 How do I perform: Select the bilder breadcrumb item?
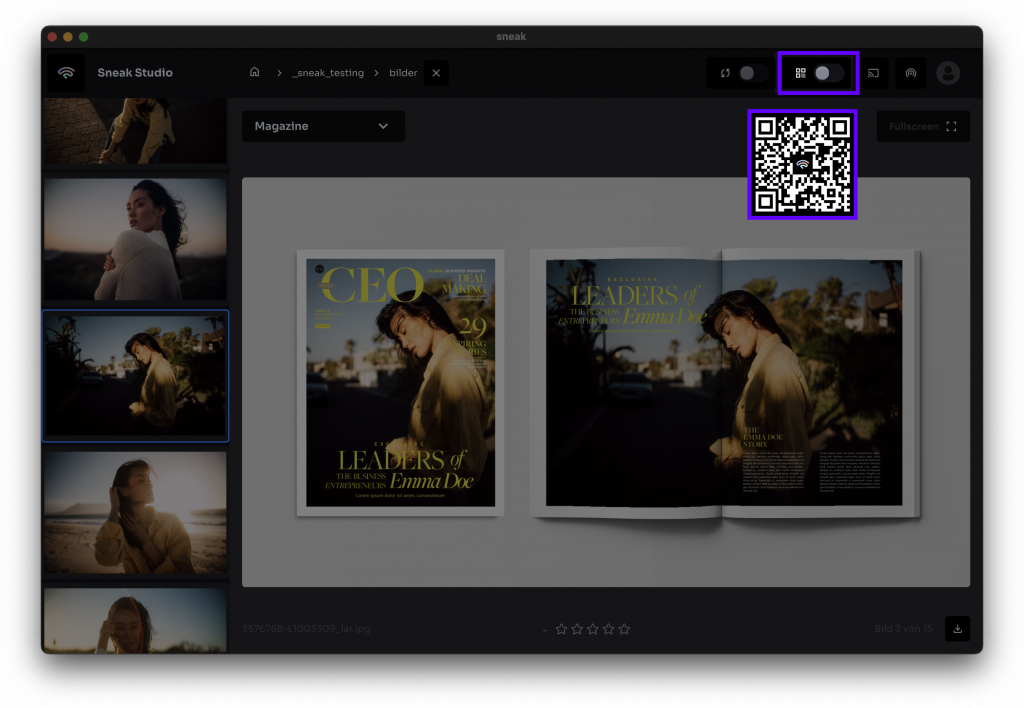coord(403,73)
